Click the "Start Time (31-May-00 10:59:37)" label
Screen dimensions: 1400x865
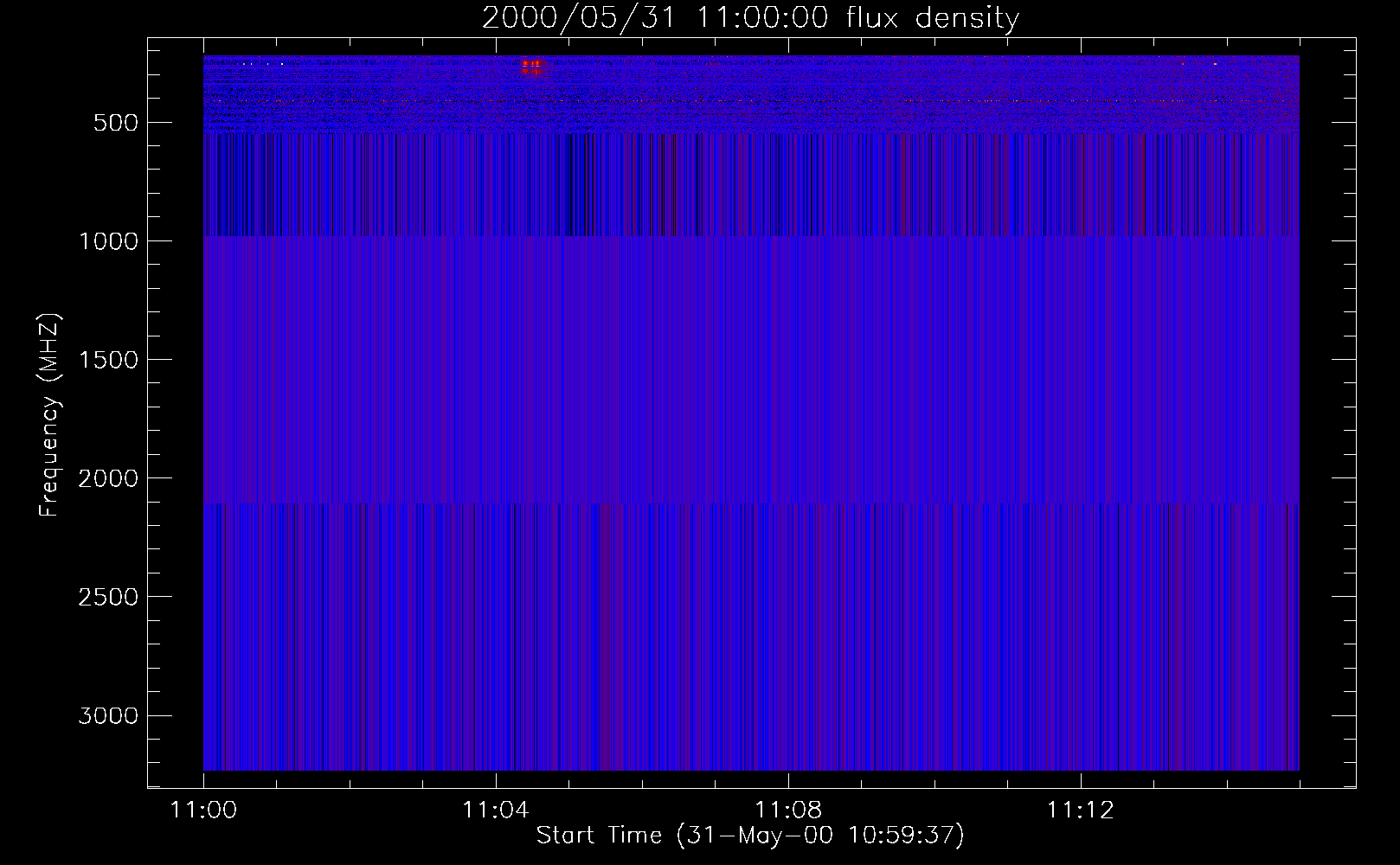pos(749,835)
